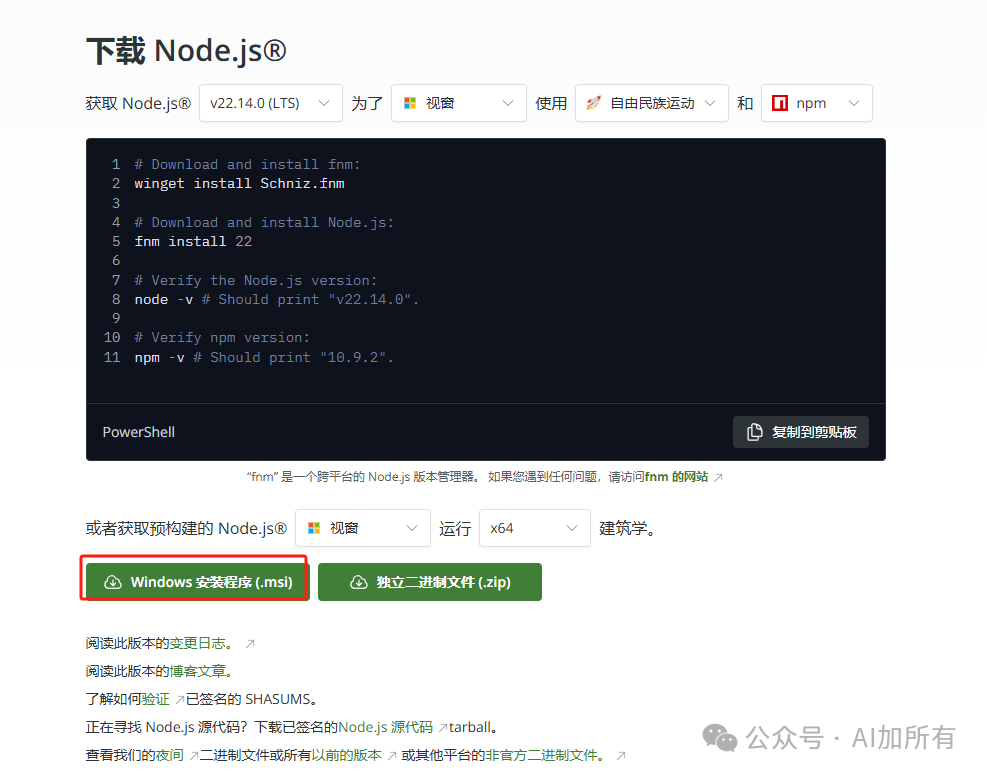Viewport: 987px width, 776px height.
Task: Click the Windows logo in prebuilt platform dropdown
Action: click(x=313, y=528)
